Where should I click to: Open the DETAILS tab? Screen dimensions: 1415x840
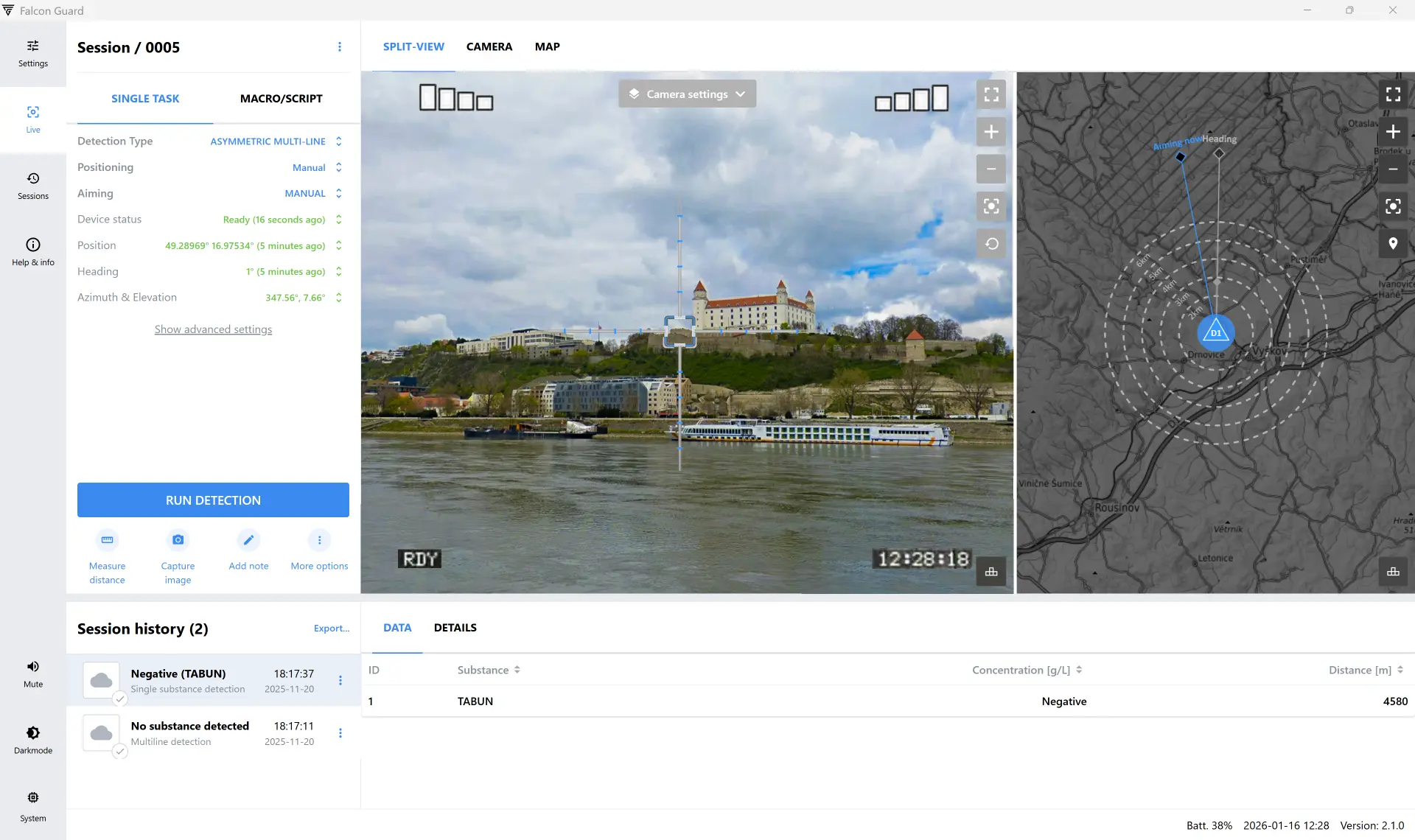pyautogui.click(x=455, y=628)
